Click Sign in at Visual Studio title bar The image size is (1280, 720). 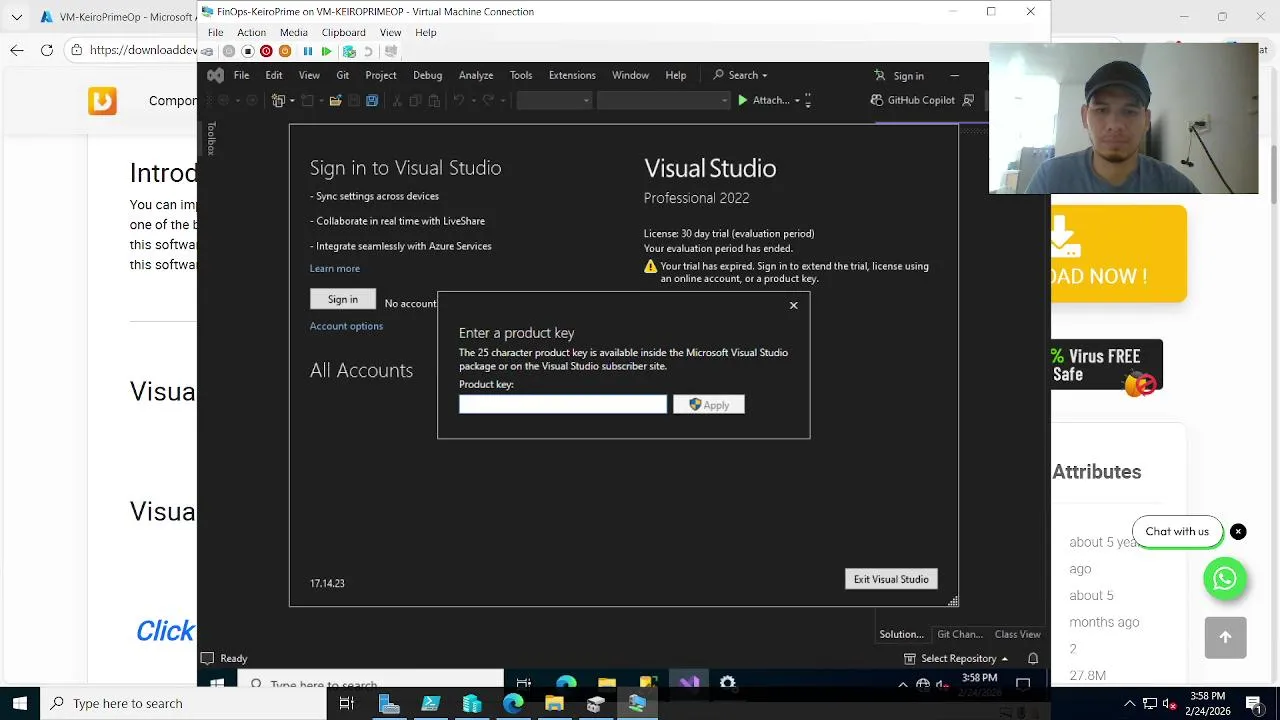coord(898,76)
